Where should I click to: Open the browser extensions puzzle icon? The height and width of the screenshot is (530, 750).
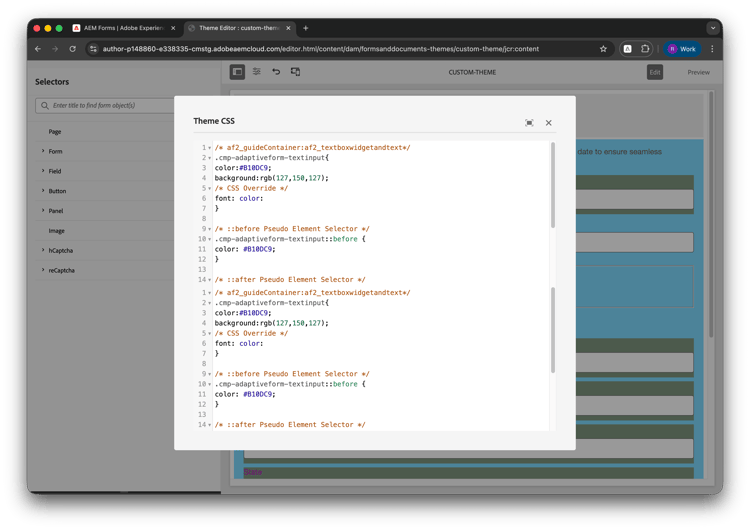tap(645, 48)
